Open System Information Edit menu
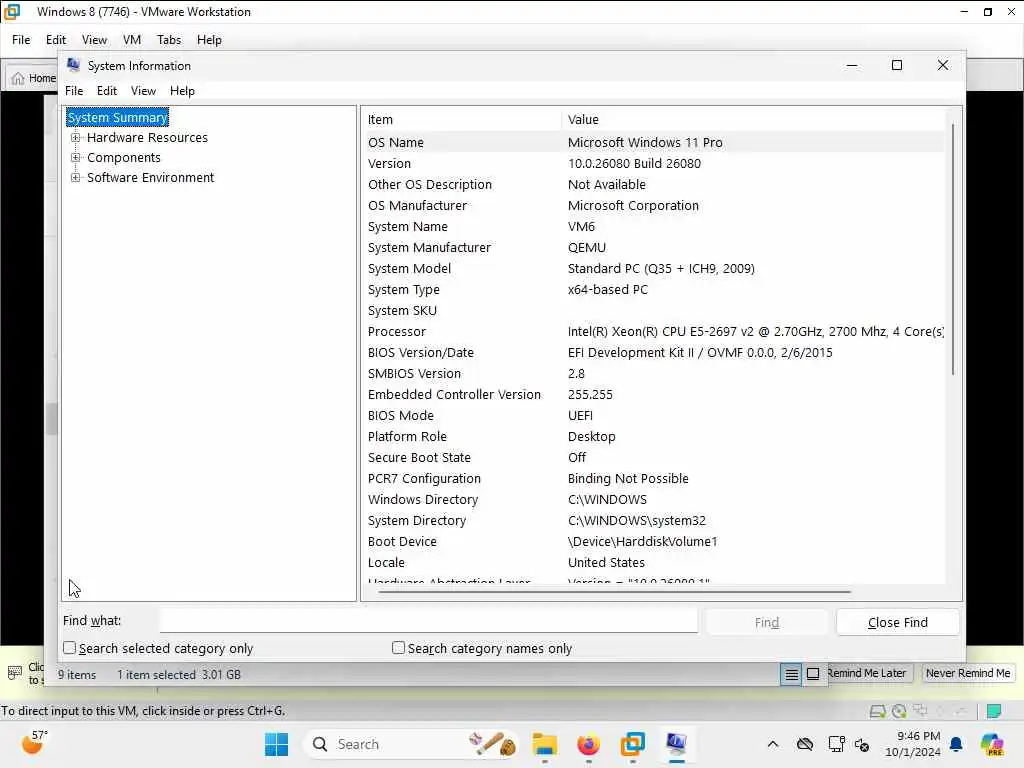This screenshot has width=1024, height=768. (x=106, y=91)
